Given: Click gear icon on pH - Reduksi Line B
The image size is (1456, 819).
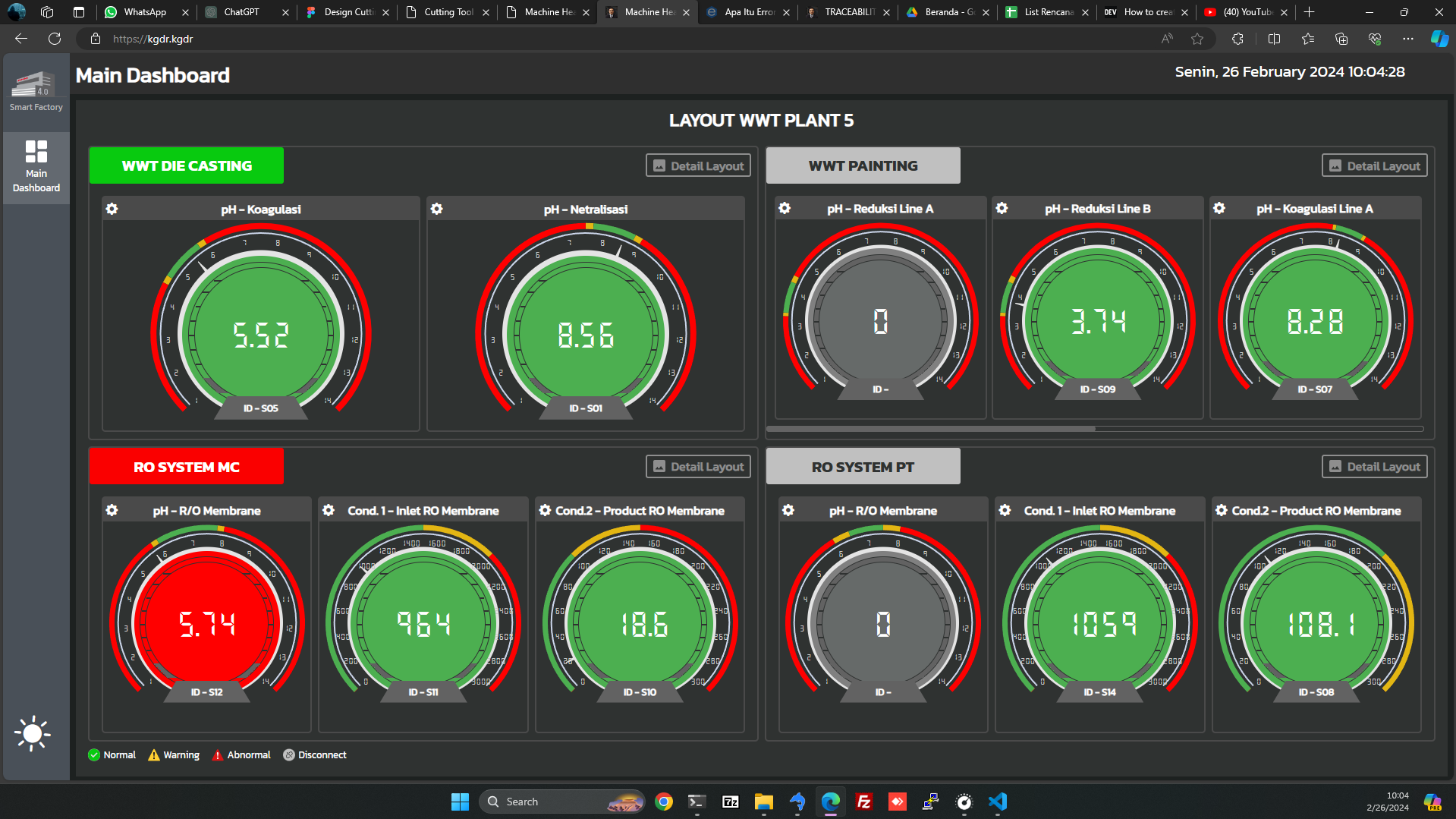Looking at the screenshot, I should click(1002, 208).
